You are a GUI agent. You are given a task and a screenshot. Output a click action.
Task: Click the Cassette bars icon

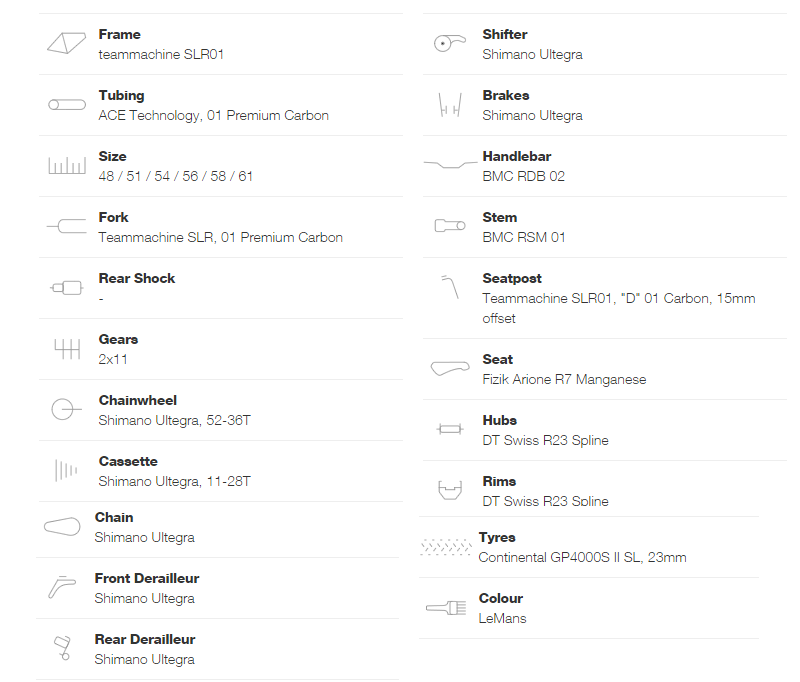pos(66,470)
